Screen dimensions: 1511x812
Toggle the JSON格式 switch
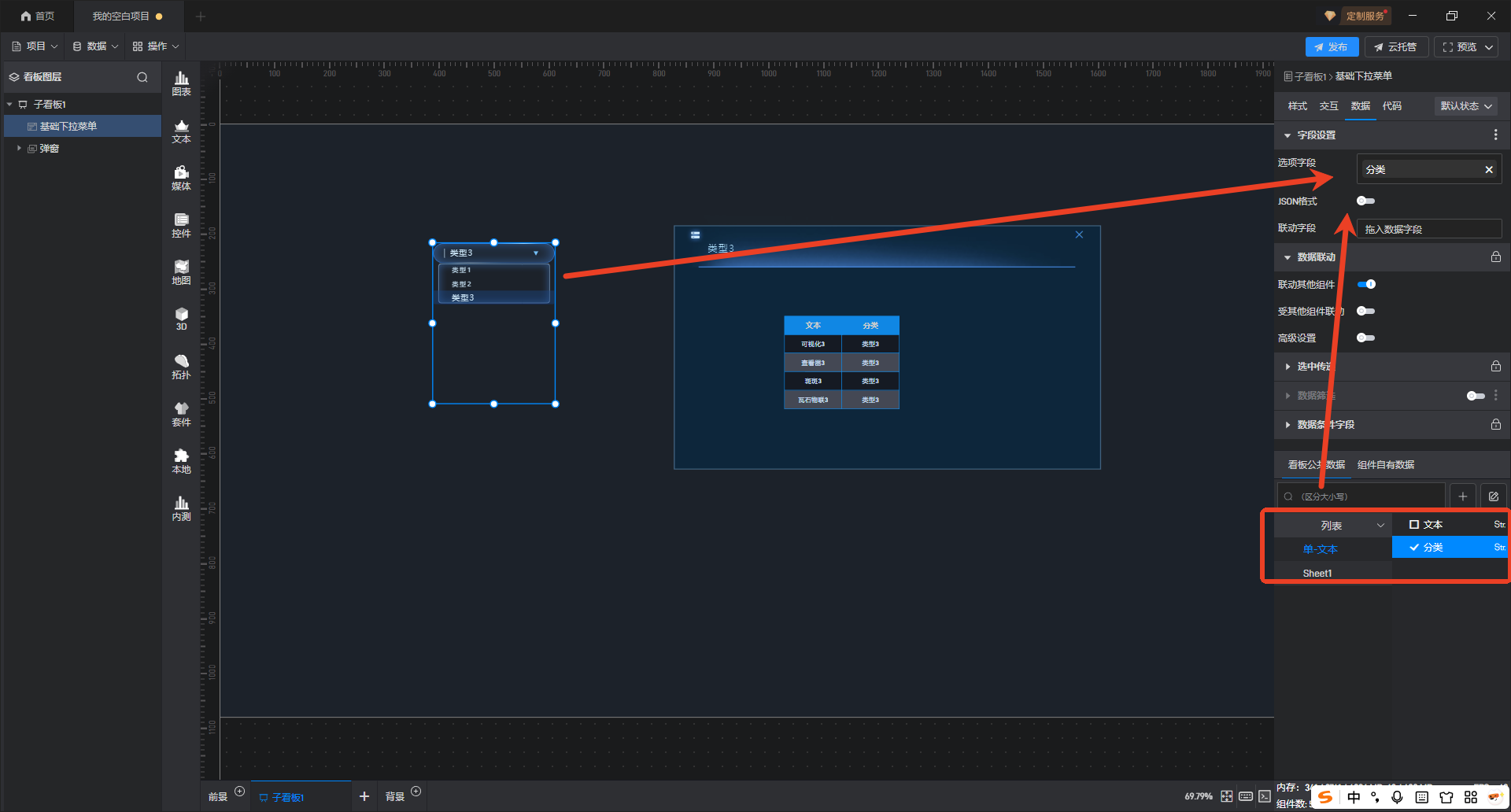pos(1365,201)
